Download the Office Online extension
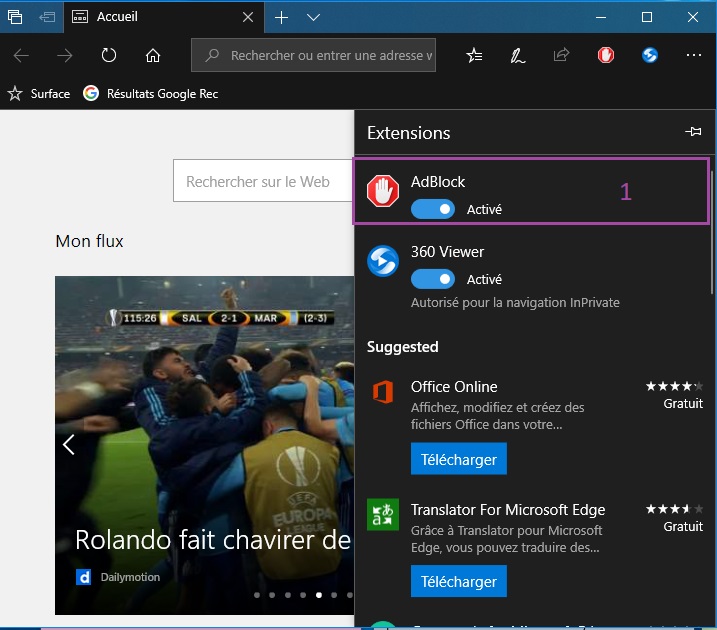Screen dimensions: 717x630 pyautogui.click(x=459, y=459)
